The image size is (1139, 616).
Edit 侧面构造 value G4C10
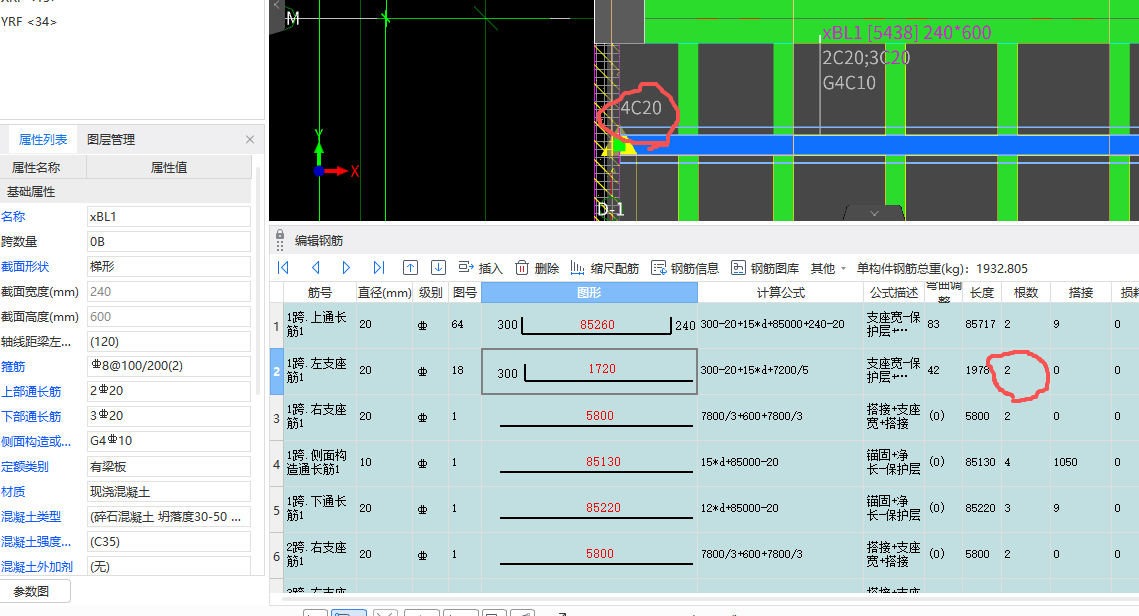169,441
